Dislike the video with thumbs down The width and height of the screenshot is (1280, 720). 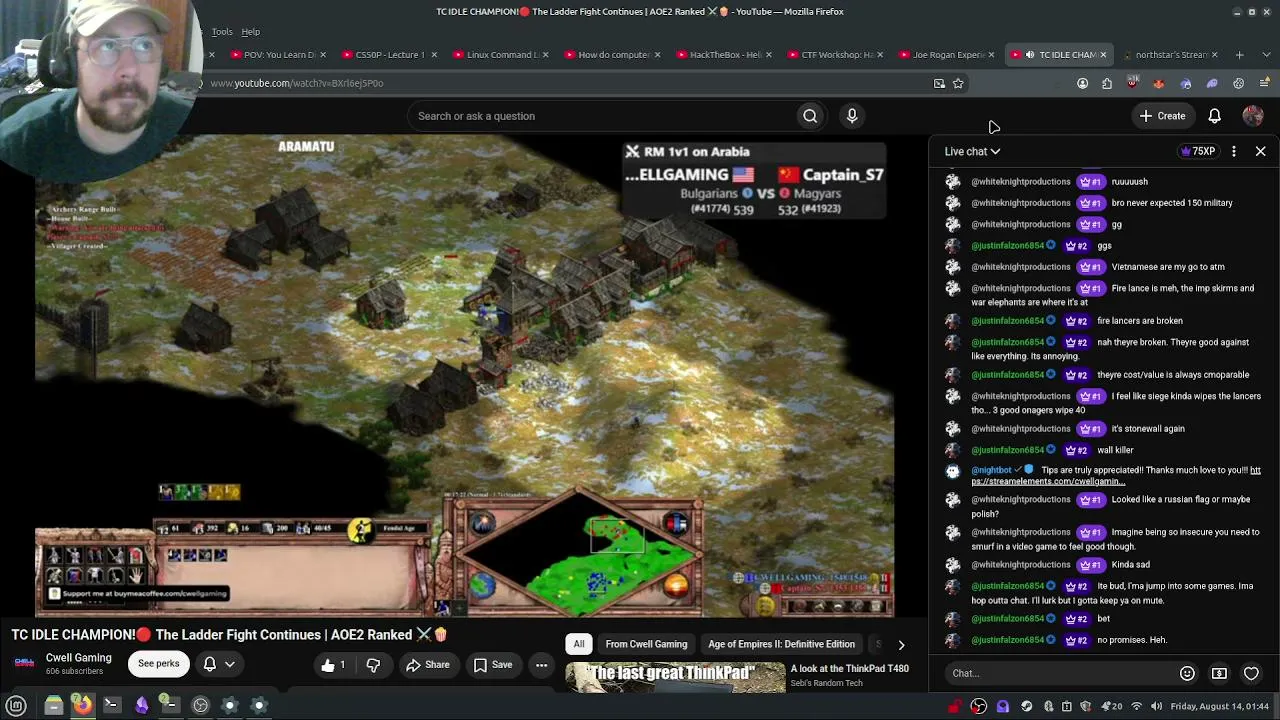click(x=373, y=665)
